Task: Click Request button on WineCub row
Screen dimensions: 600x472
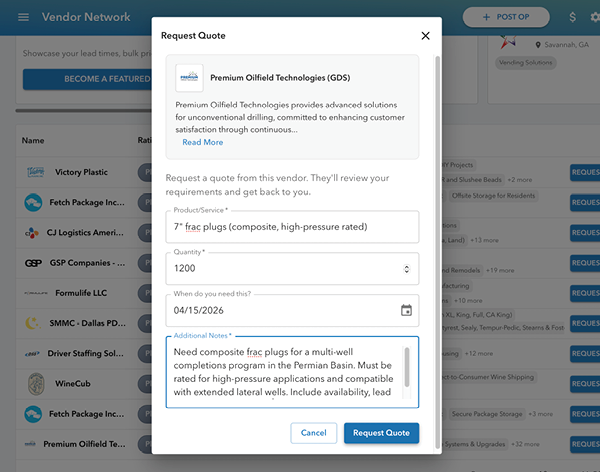Action: (585, 384)
